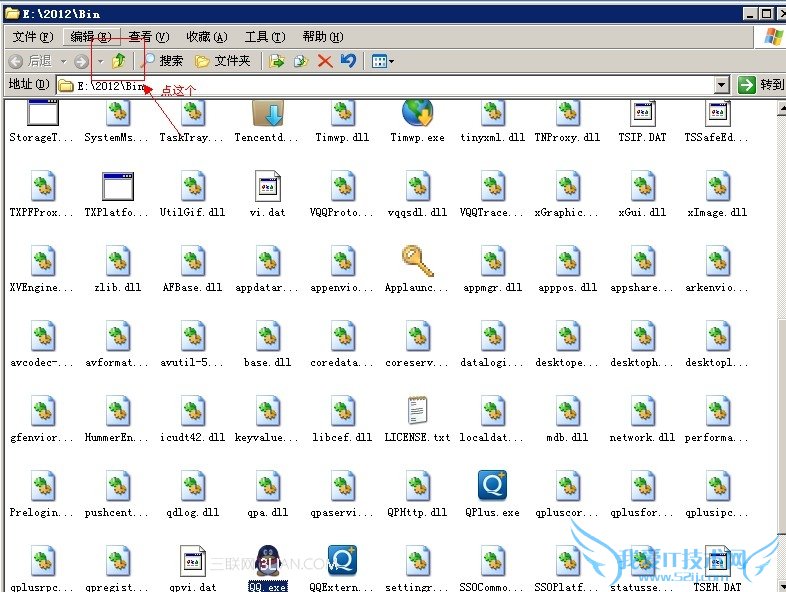Open the 帮助 (Help) menu
This screenshot has height=592, width=786.
pos(321,37)
